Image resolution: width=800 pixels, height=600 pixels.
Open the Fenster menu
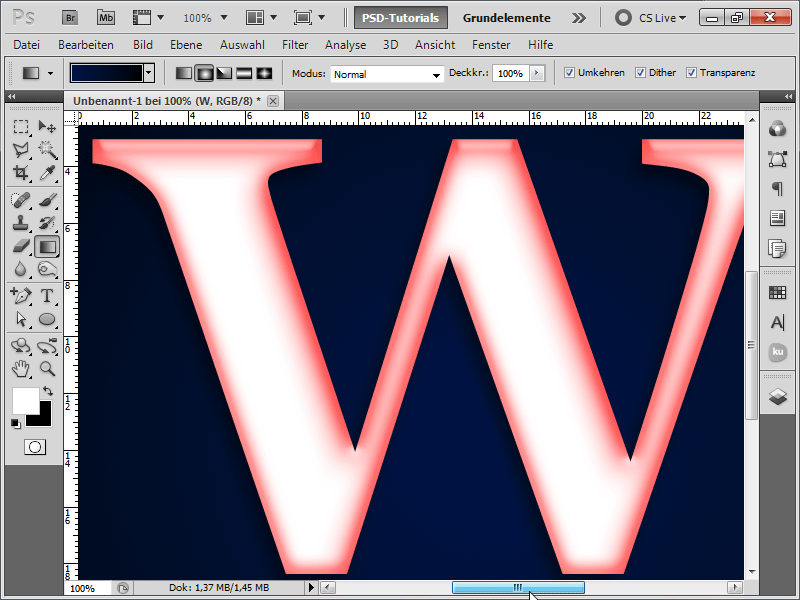point(491,45)
